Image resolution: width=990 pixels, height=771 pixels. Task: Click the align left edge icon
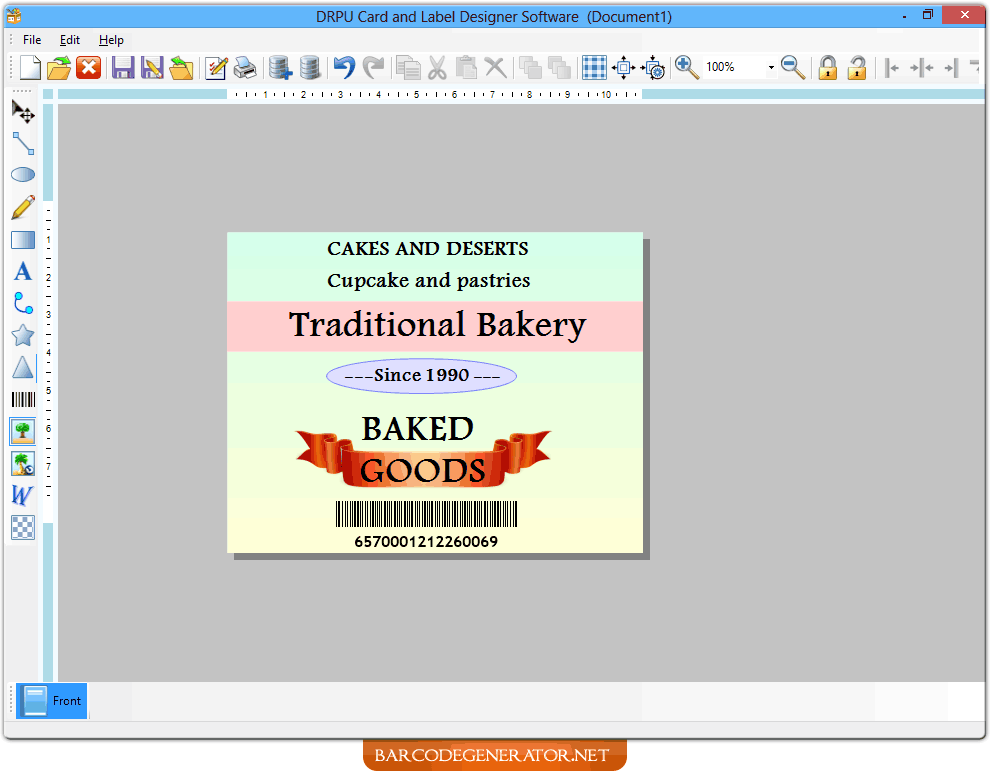click(x=892, y=68)
